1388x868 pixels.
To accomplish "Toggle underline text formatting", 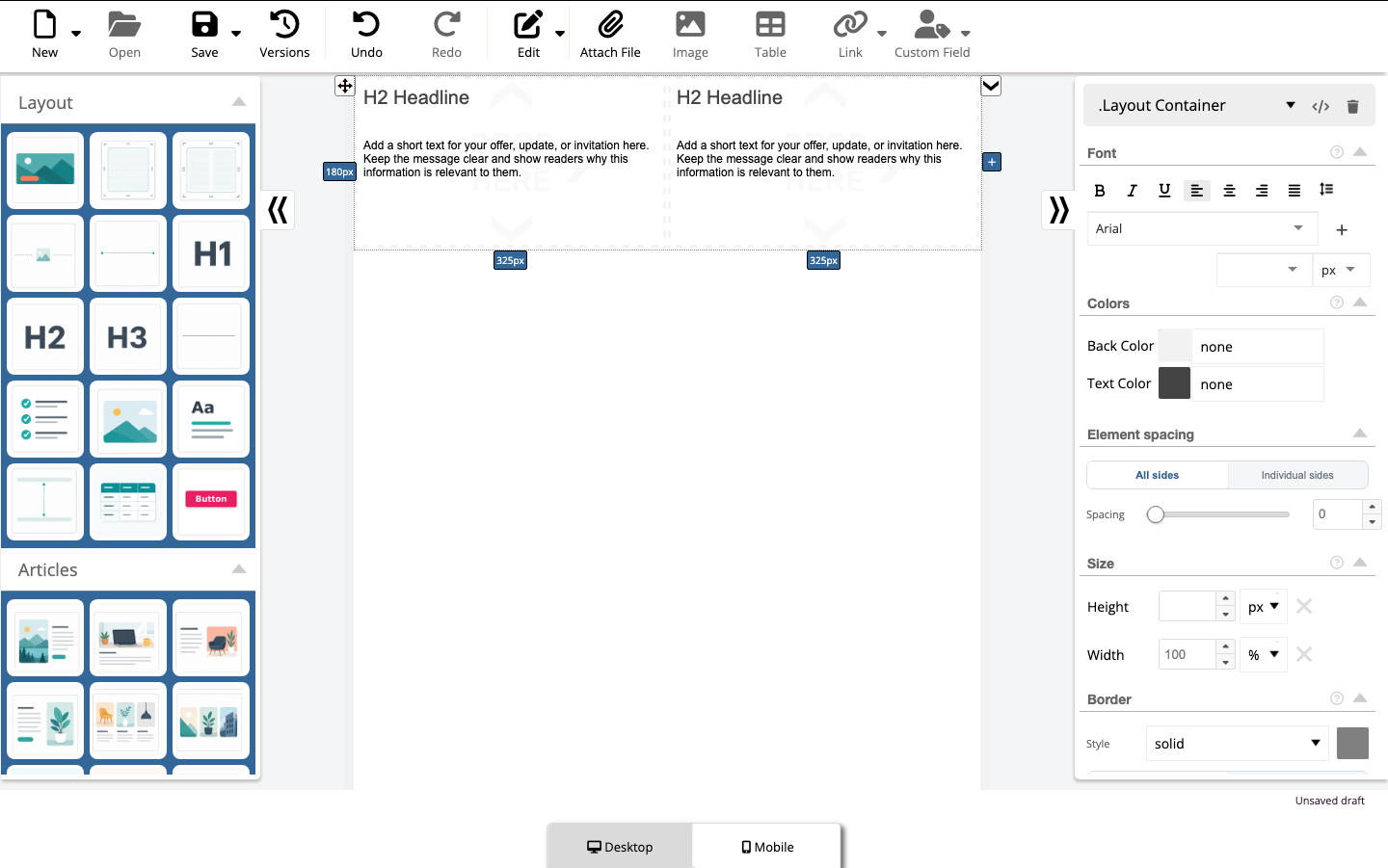I will pyautogui.click(x=1164, y=191).
